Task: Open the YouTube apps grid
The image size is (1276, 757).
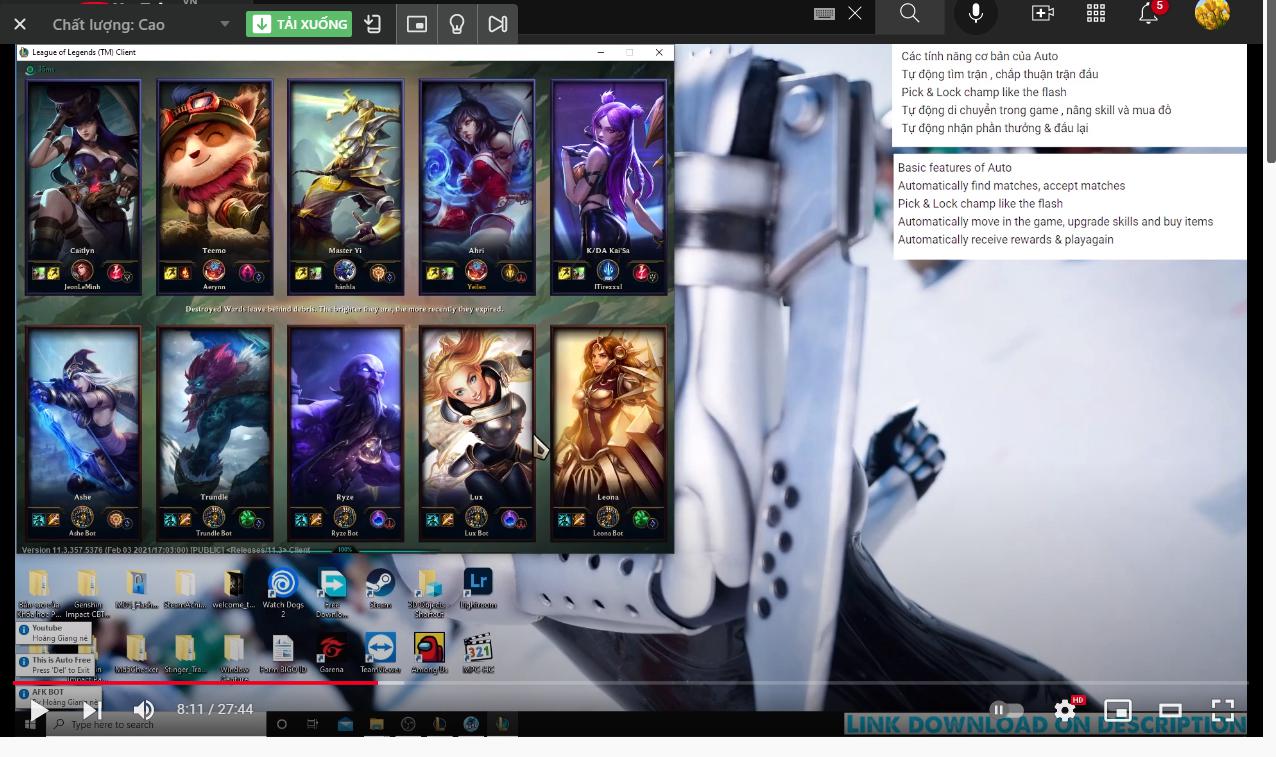Action: coord(1096,13)
